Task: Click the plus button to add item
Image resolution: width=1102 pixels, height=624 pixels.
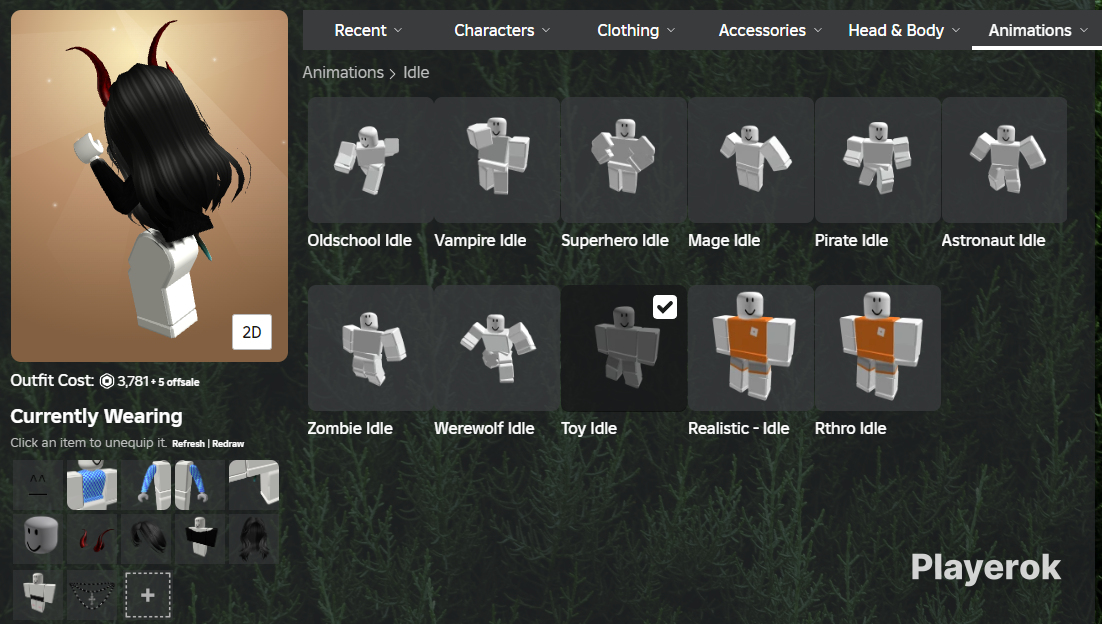Action: coord(148,595)
